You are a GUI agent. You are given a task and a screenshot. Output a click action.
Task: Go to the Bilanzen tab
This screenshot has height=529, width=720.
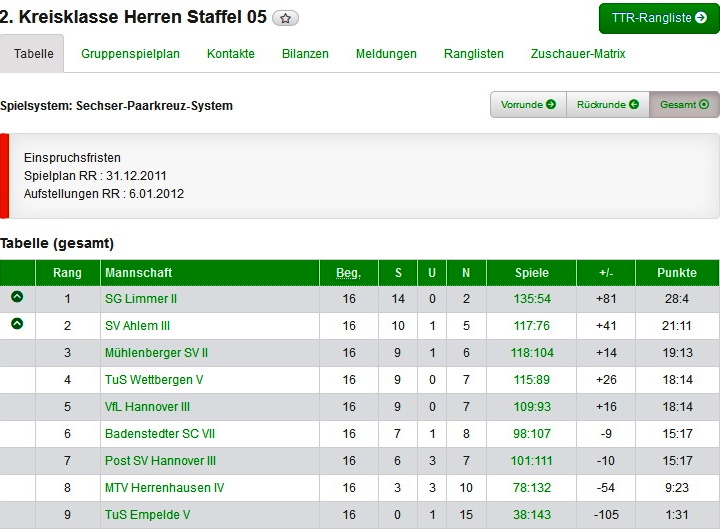pyautogui.click(x=305, y=54)
